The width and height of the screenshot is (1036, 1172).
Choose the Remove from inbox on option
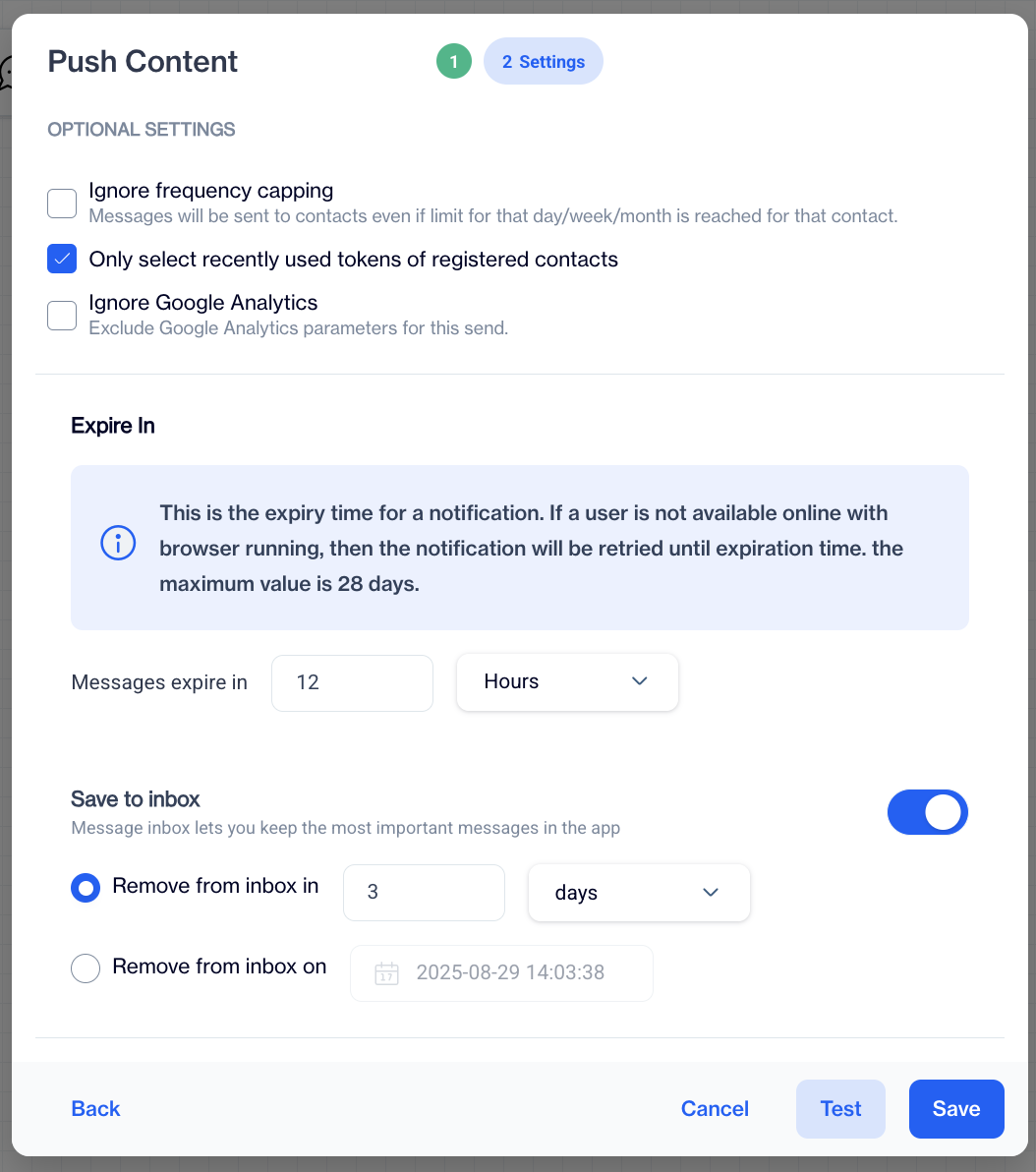86,969
